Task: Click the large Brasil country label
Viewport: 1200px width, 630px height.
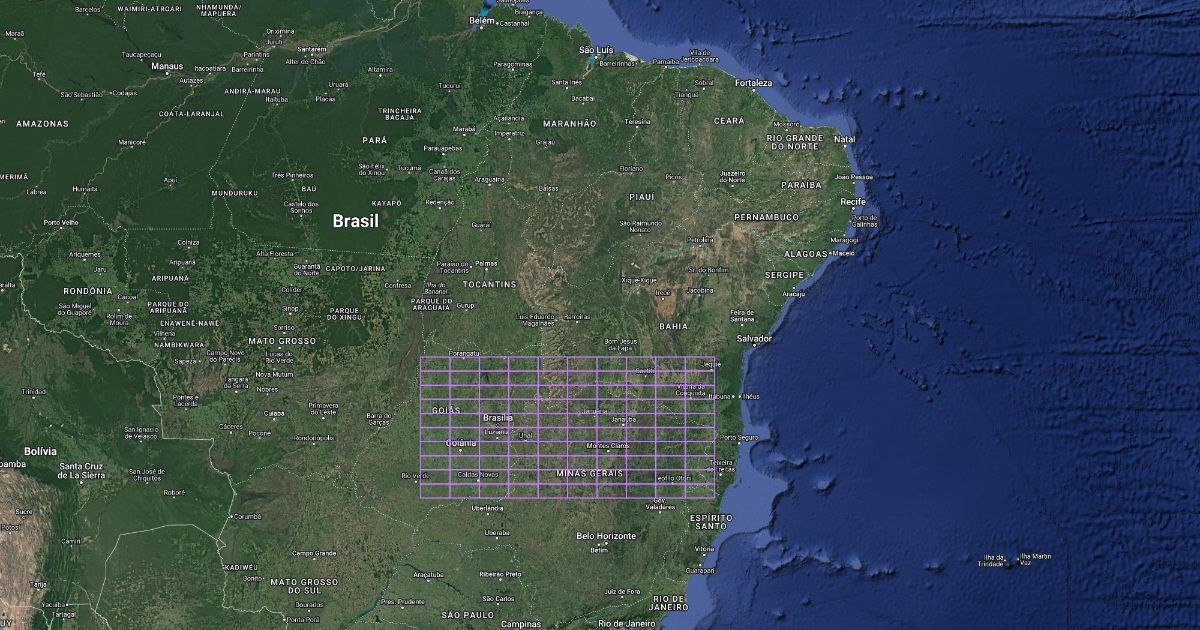Action: click(x=355, y=221)
